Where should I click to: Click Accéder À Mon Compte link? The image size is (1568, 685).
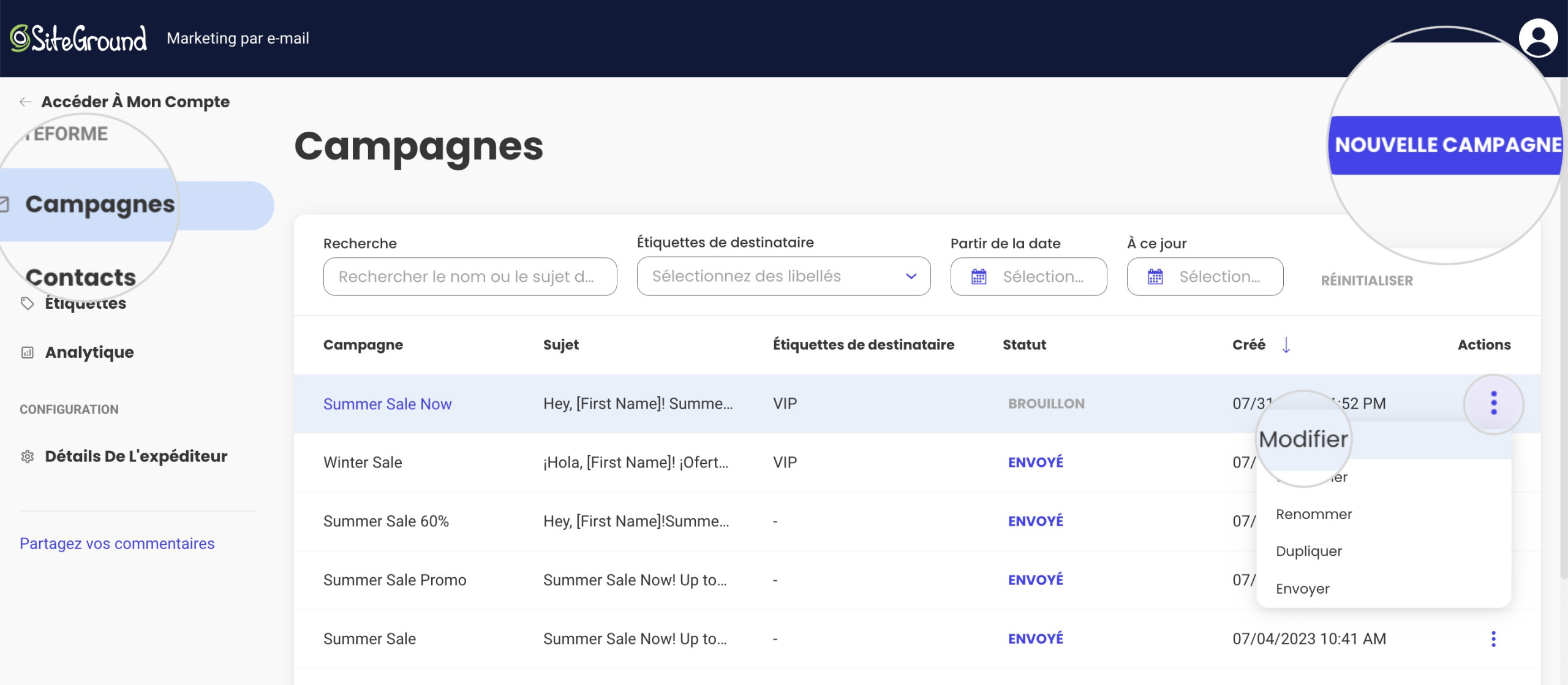135,102
